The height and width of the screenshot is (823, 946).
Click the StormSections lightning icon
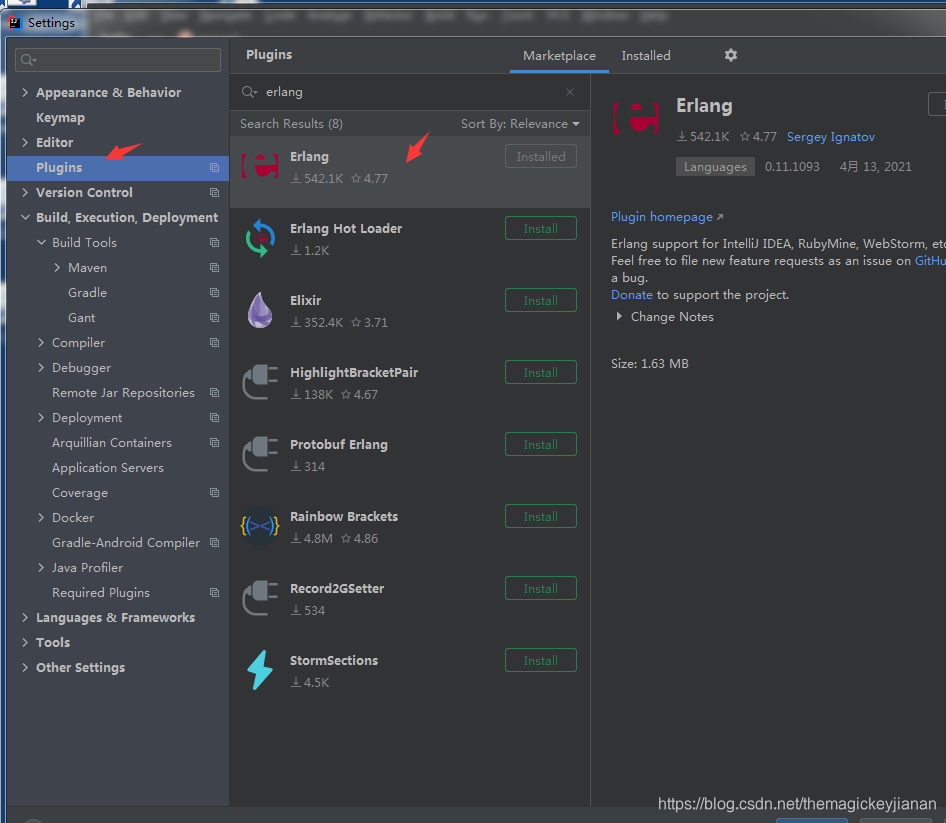tap(260, 670)
